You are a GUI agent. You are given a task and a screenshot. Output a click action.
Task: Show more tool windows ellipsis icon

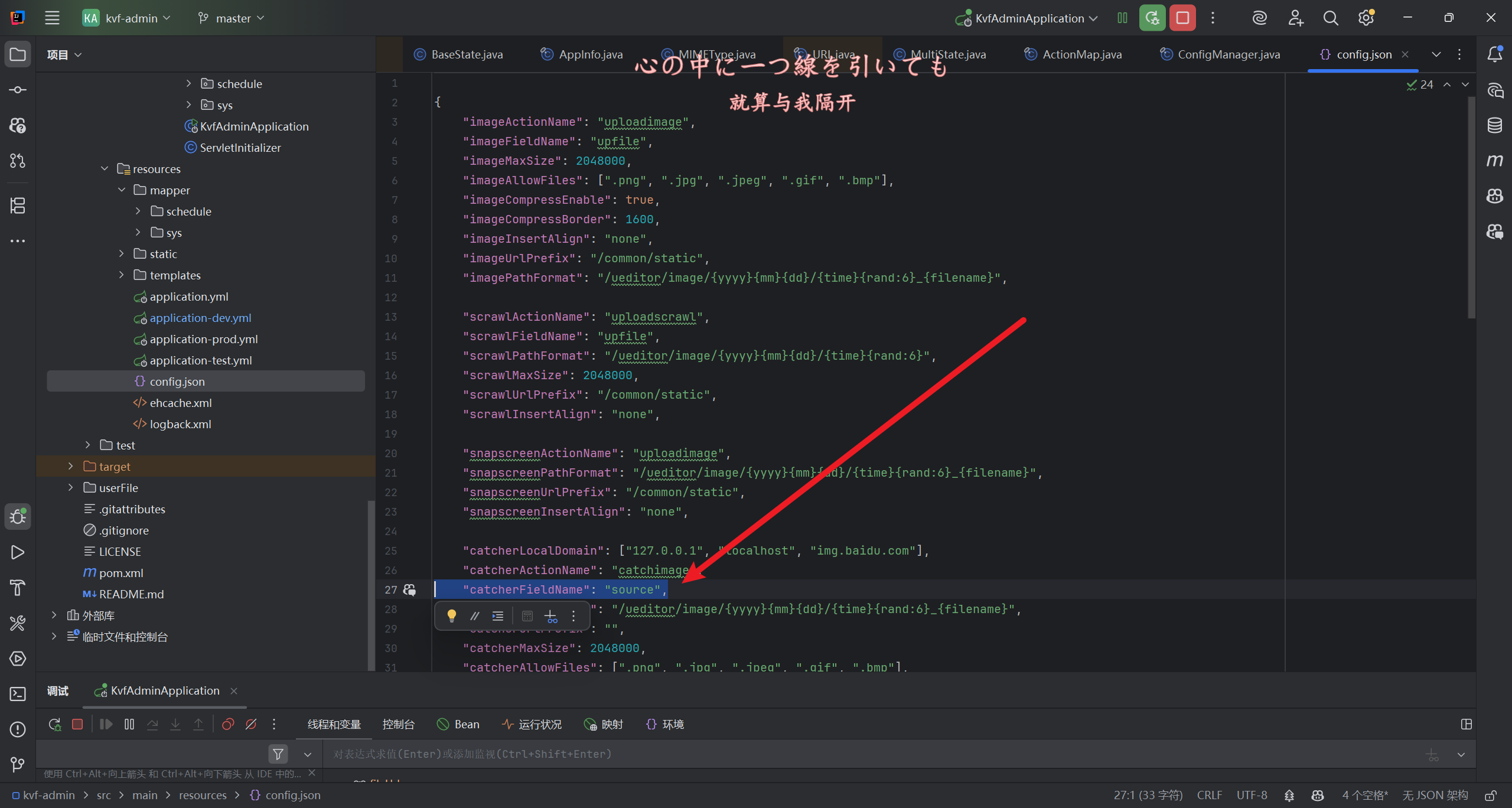(18, 241)
